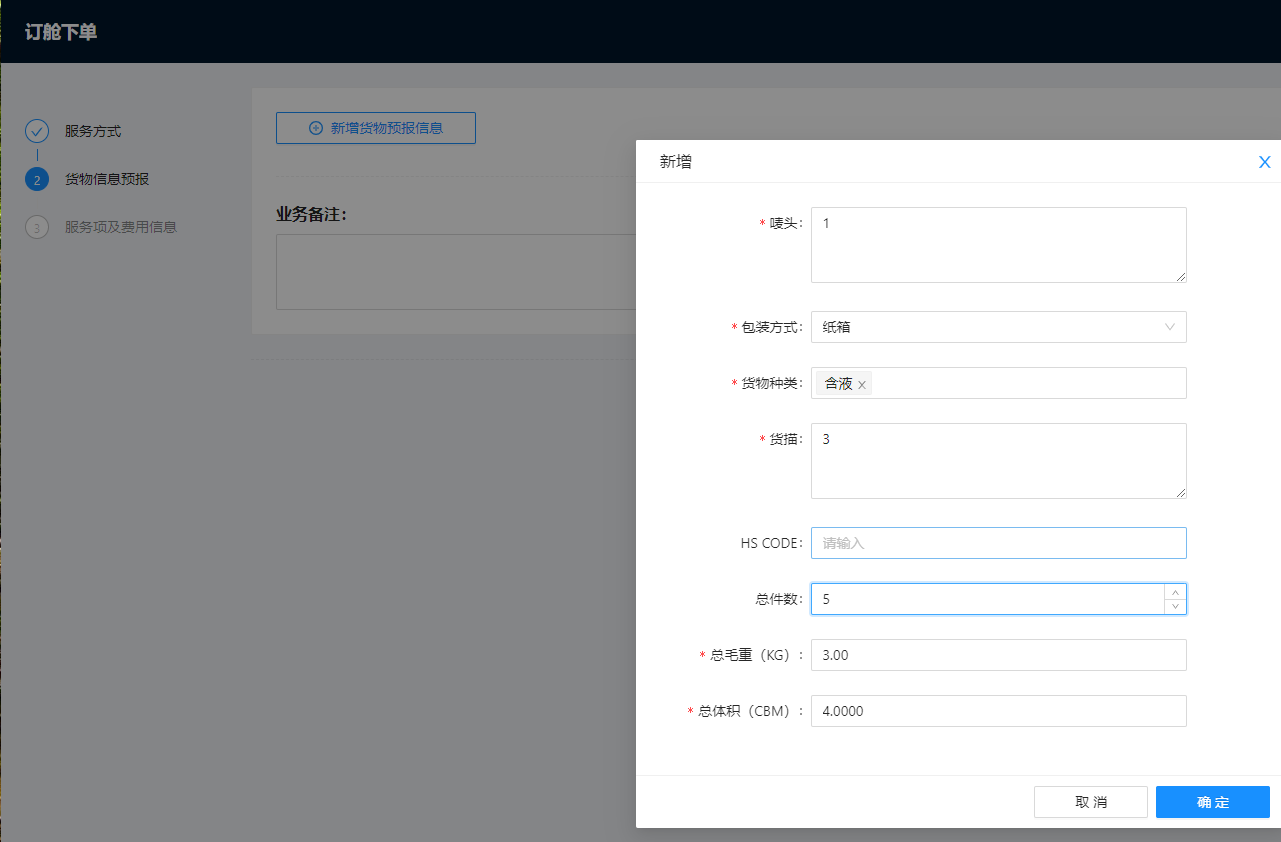Image resolution: width=1281 pixels, height=842 pixels.
Task: Click the 总体积 (CBM) input field
Action: click(x=998, y=711)
